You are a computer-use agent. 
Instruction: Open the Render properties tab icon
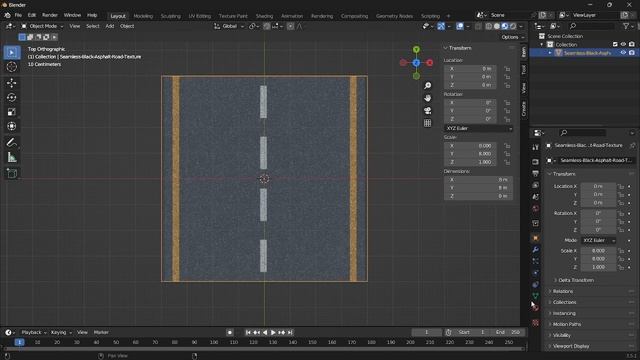point(536,162)
